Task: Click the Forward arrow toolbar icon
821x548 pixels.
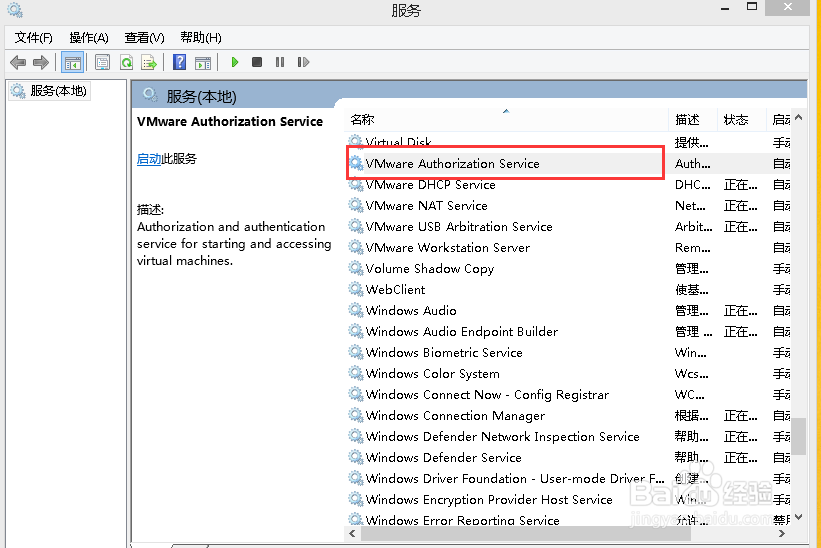Action: click(x=40, y=63)
